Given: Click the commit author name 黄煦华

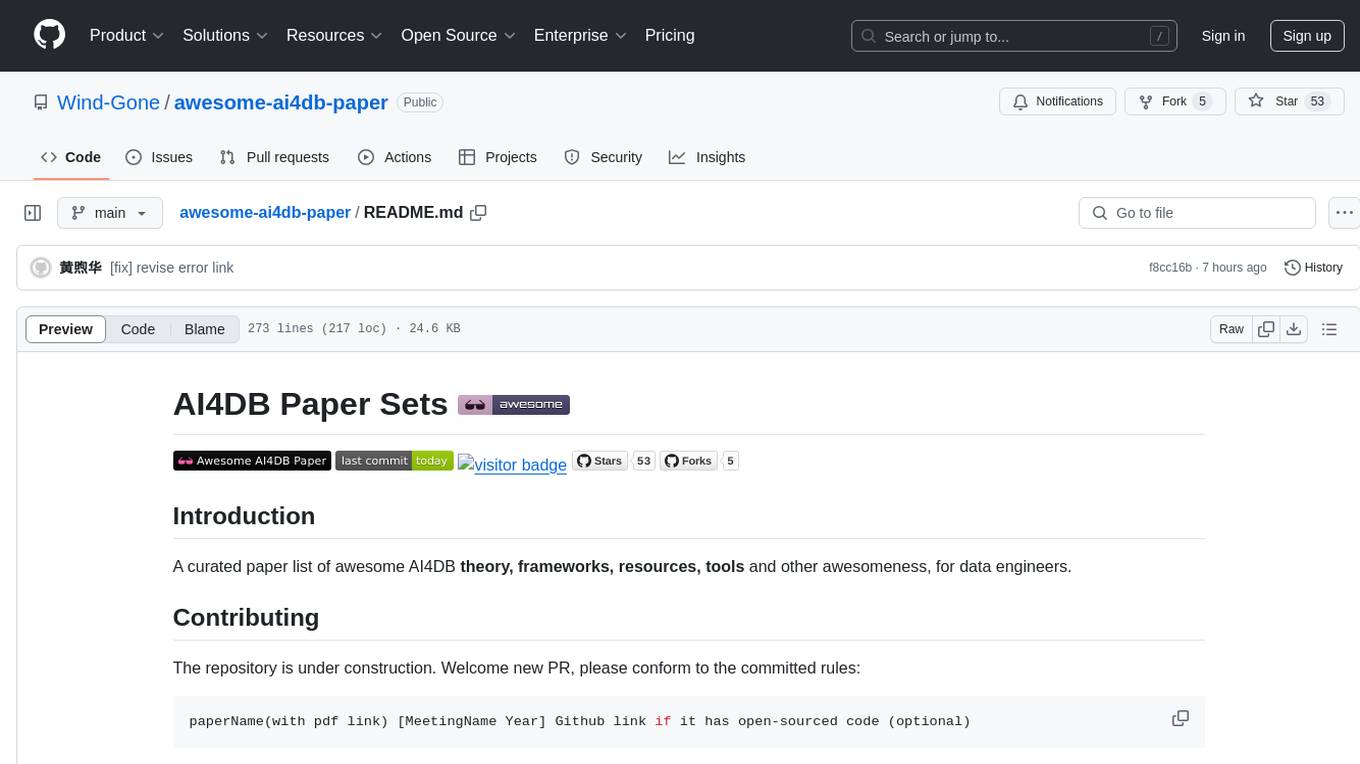Looking at the screenshot, I should [x=80, y=268].
